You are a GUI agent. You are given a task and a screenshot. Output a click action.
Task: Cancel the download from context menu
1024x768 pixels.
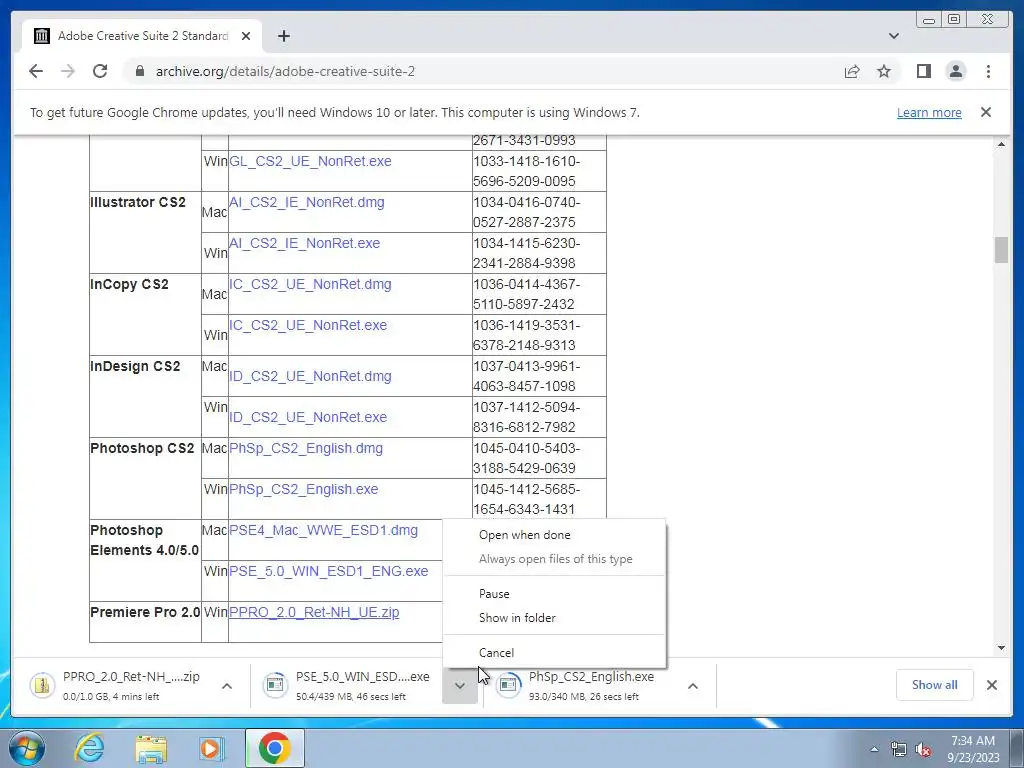tap(554, 652)
